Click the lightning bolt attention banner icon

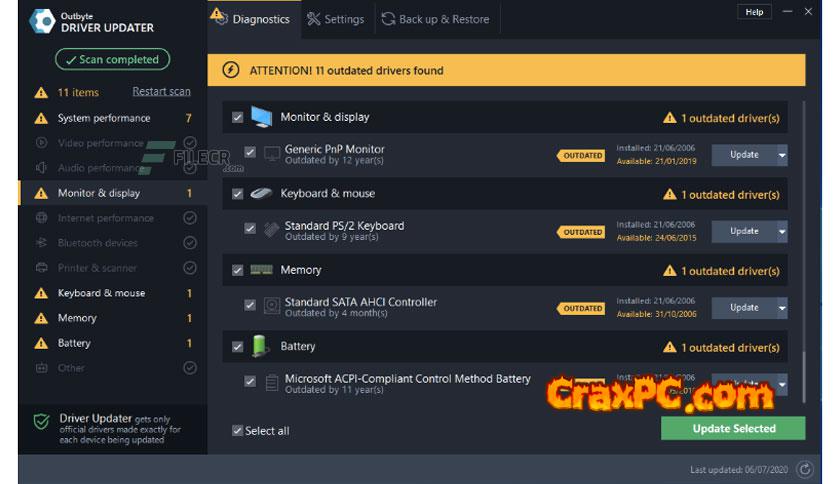(x=231, y=70)
